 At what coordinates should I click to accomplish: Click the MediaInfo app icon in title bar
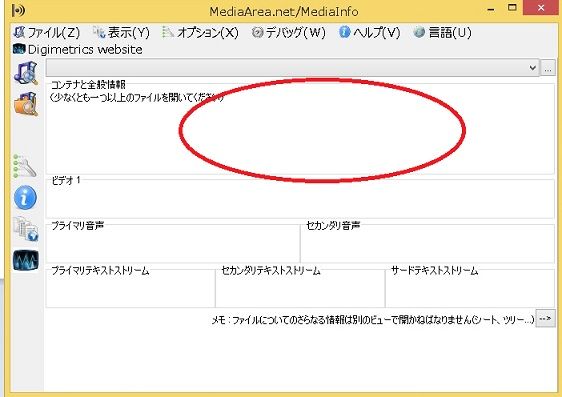click(x=18, y=10)
